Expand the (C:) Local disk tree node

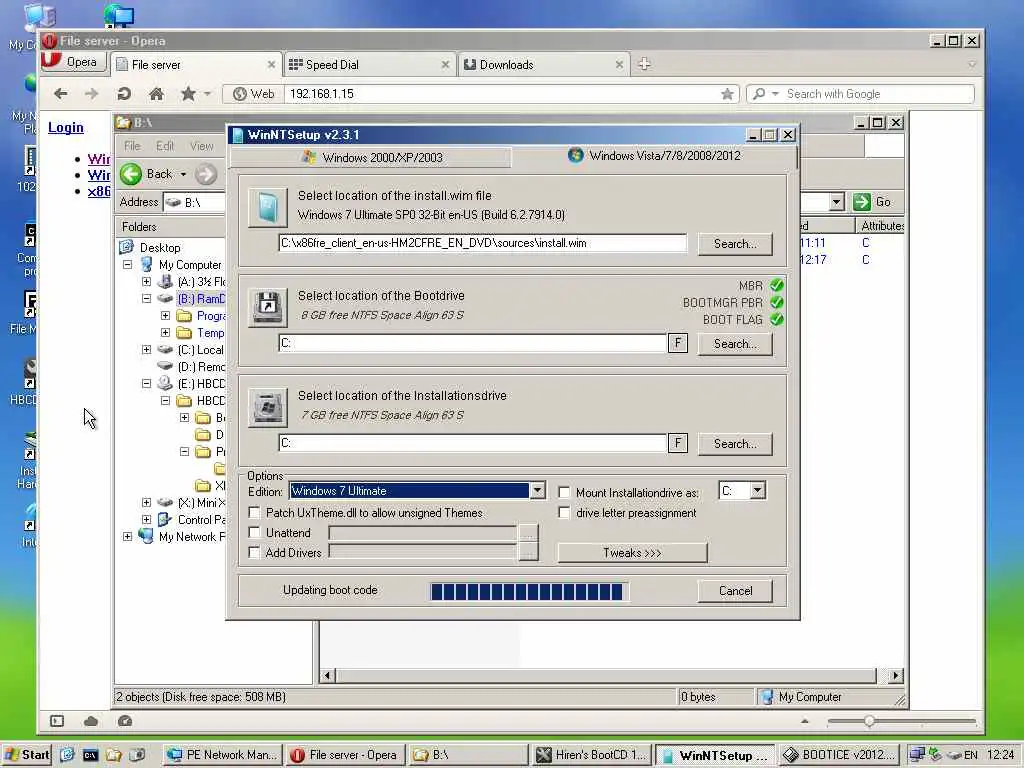(146, 349)
